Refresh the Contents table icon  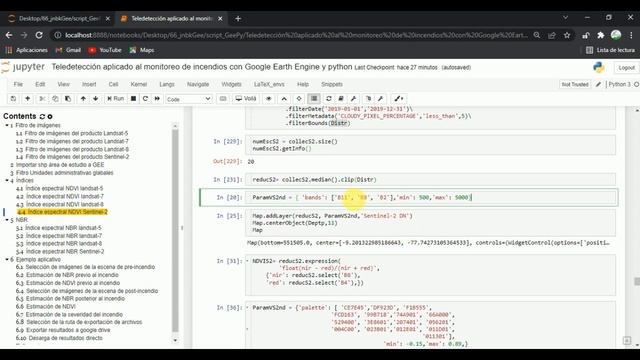point(42,117)
